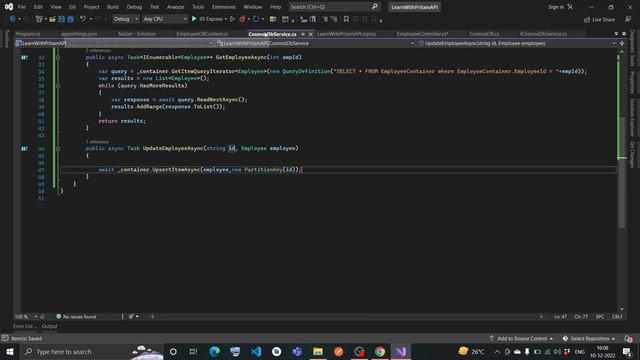This screenshot has width=640, height=360.
Task: Collapse the UpdateEmployeeAsync method outline
Action: click(x=58, y=149)
